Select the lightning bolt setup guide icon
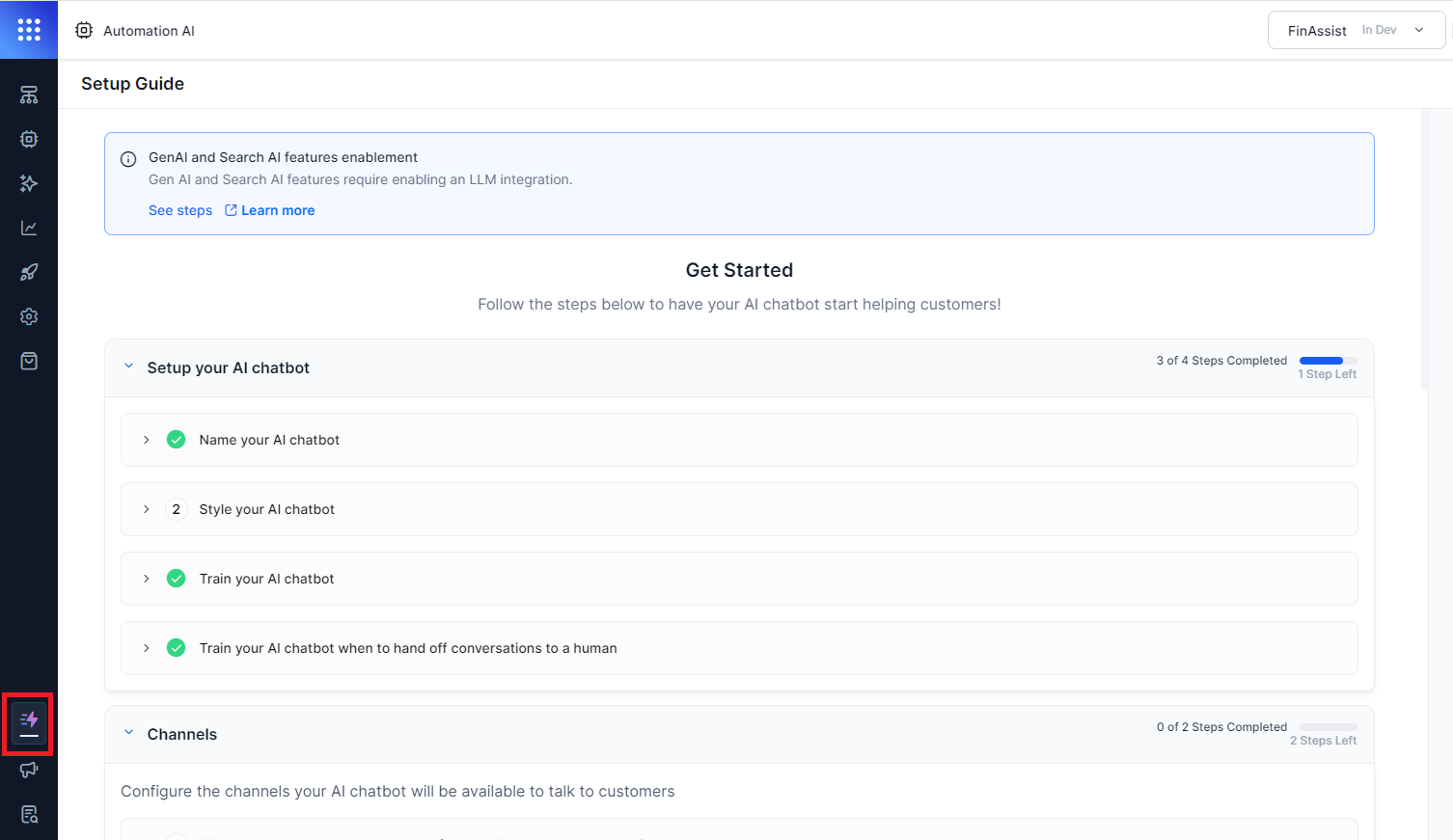The height and width of the screenshot is (840, 1453). (x=29, y=722)
